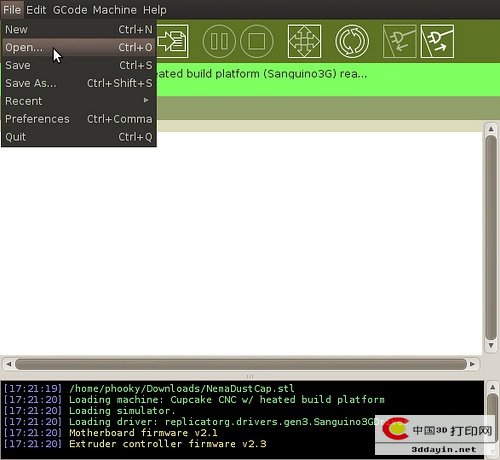The width and height of the screenshot is (500, 460).
Task: Open the Help menu
Action: (155, 10)
